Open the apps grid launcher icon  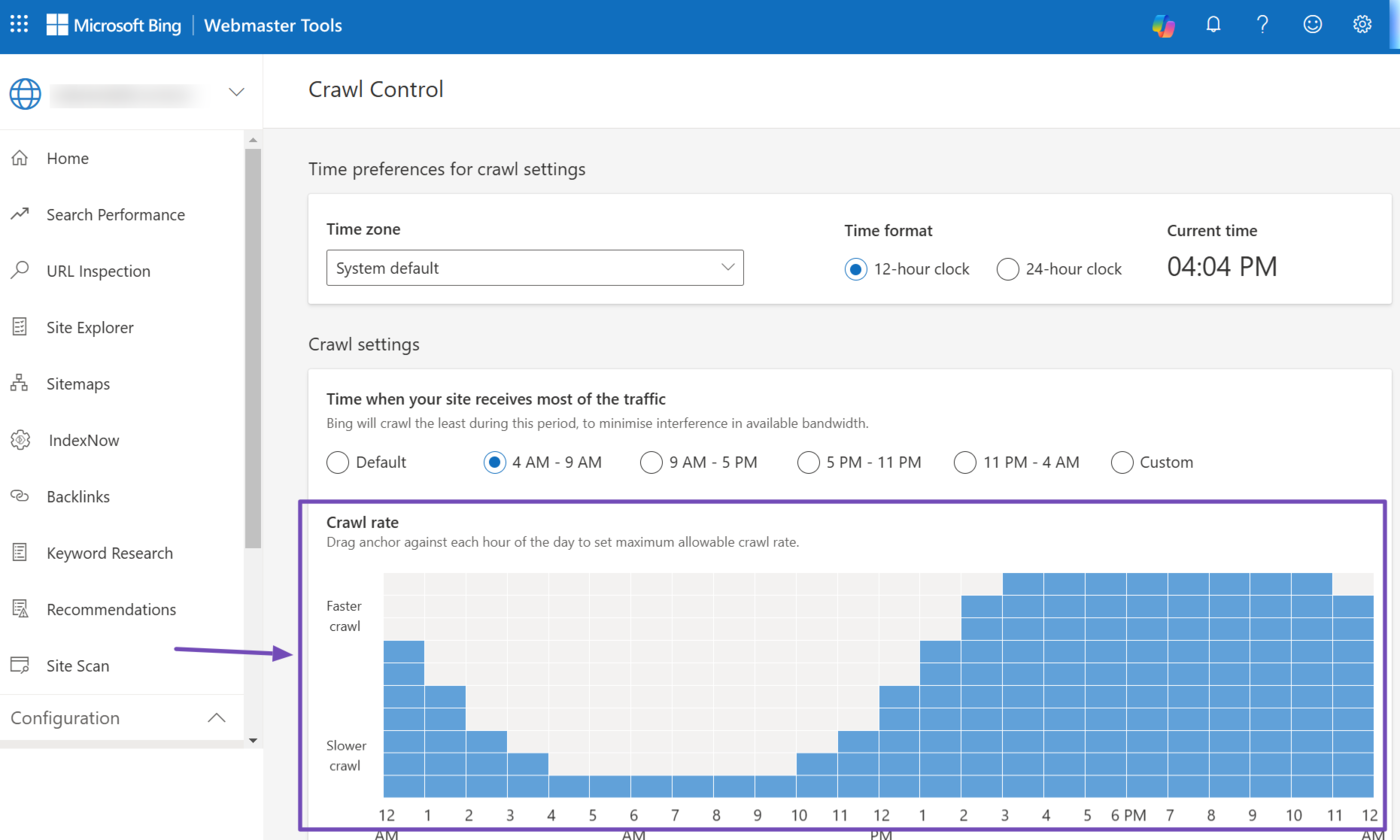(x=19, y=25)
